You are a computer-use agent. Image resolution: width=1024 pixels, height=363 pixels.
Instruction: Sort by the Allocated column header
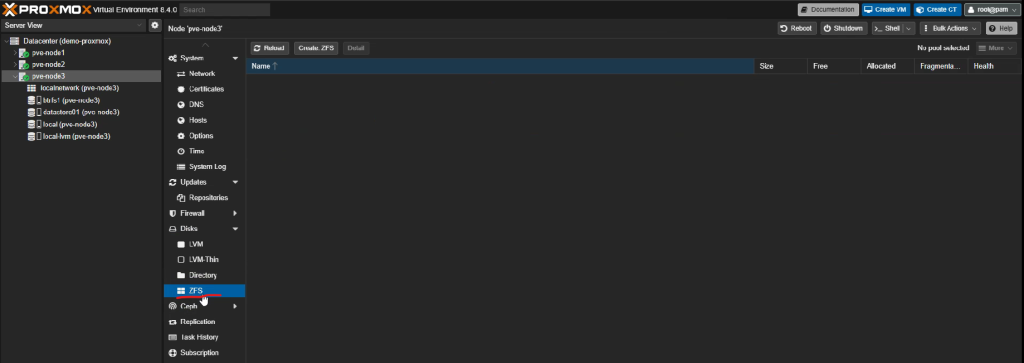tap(888, 66)
